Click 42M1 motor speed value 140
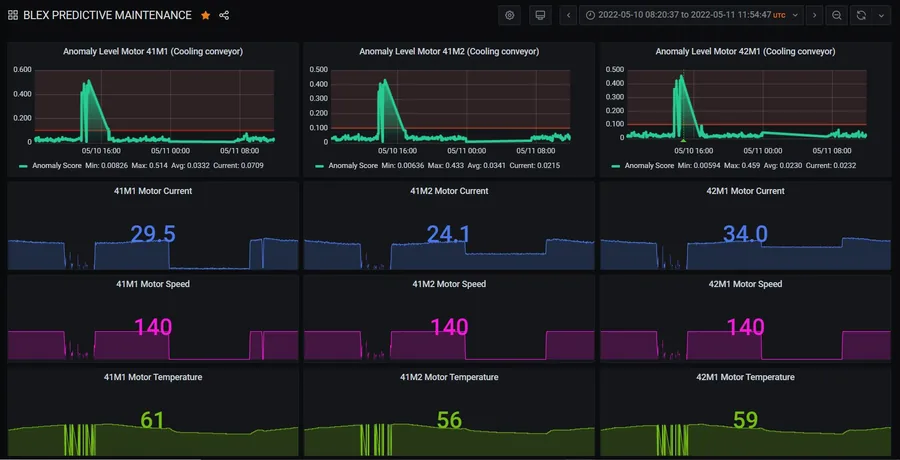The width and height of the screenshot is (900, 460). (745, 327)
